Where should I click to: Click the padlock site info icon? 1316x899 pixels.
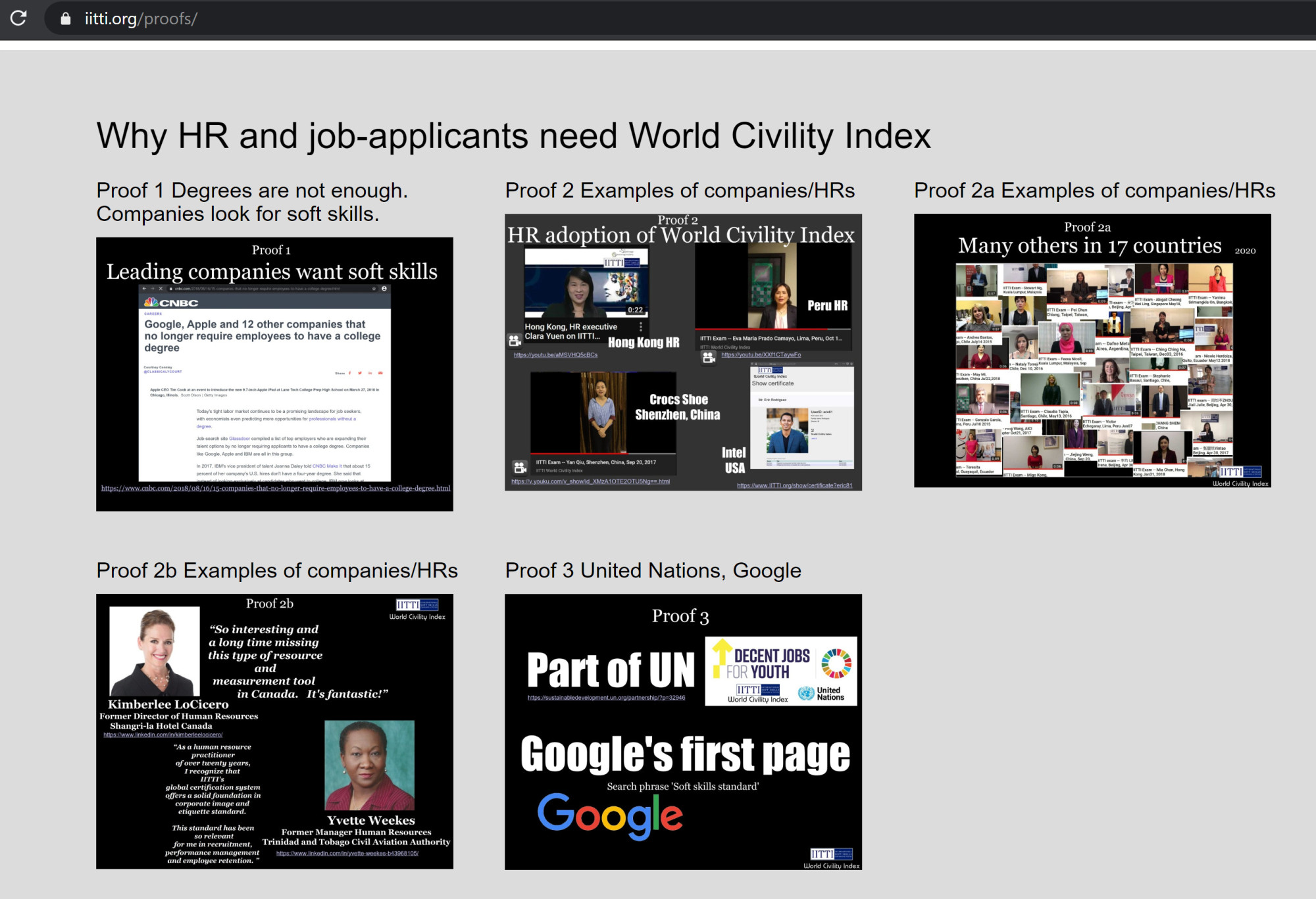click(66, 18)
